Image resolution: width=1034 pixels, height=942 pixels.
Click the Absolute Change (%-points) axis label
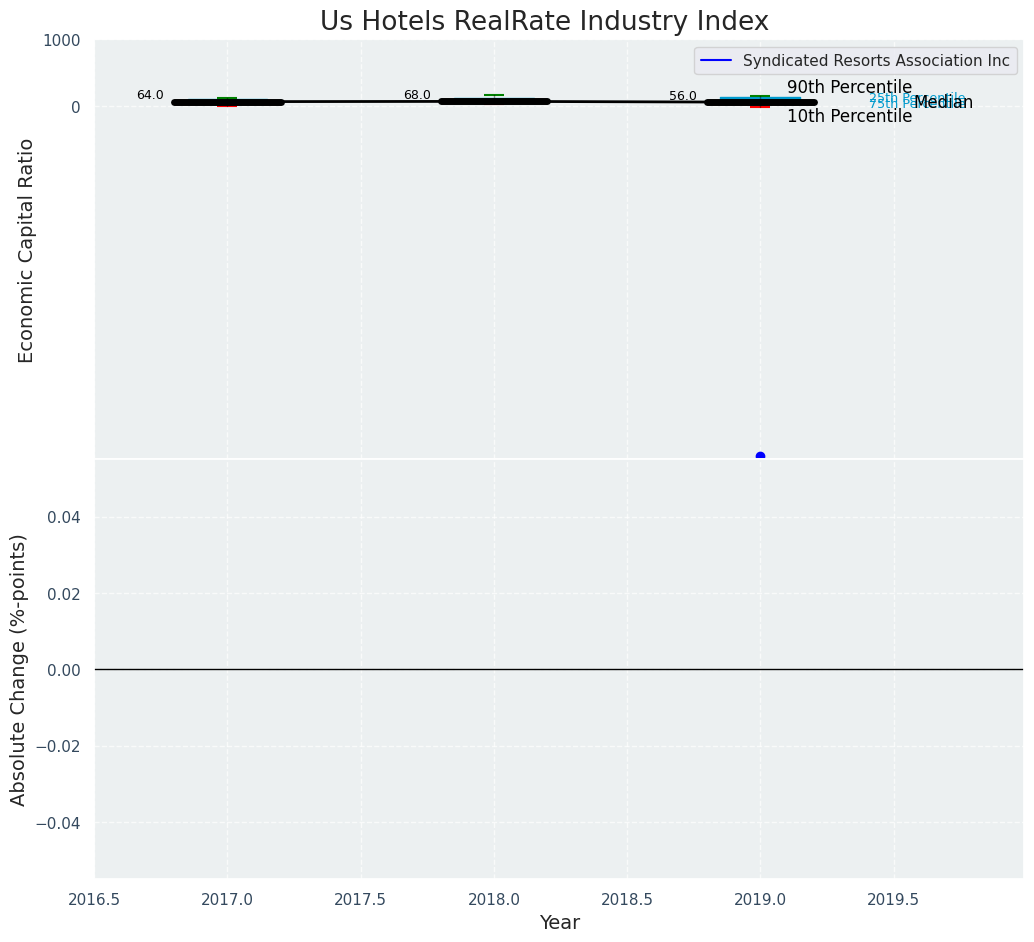19,669
